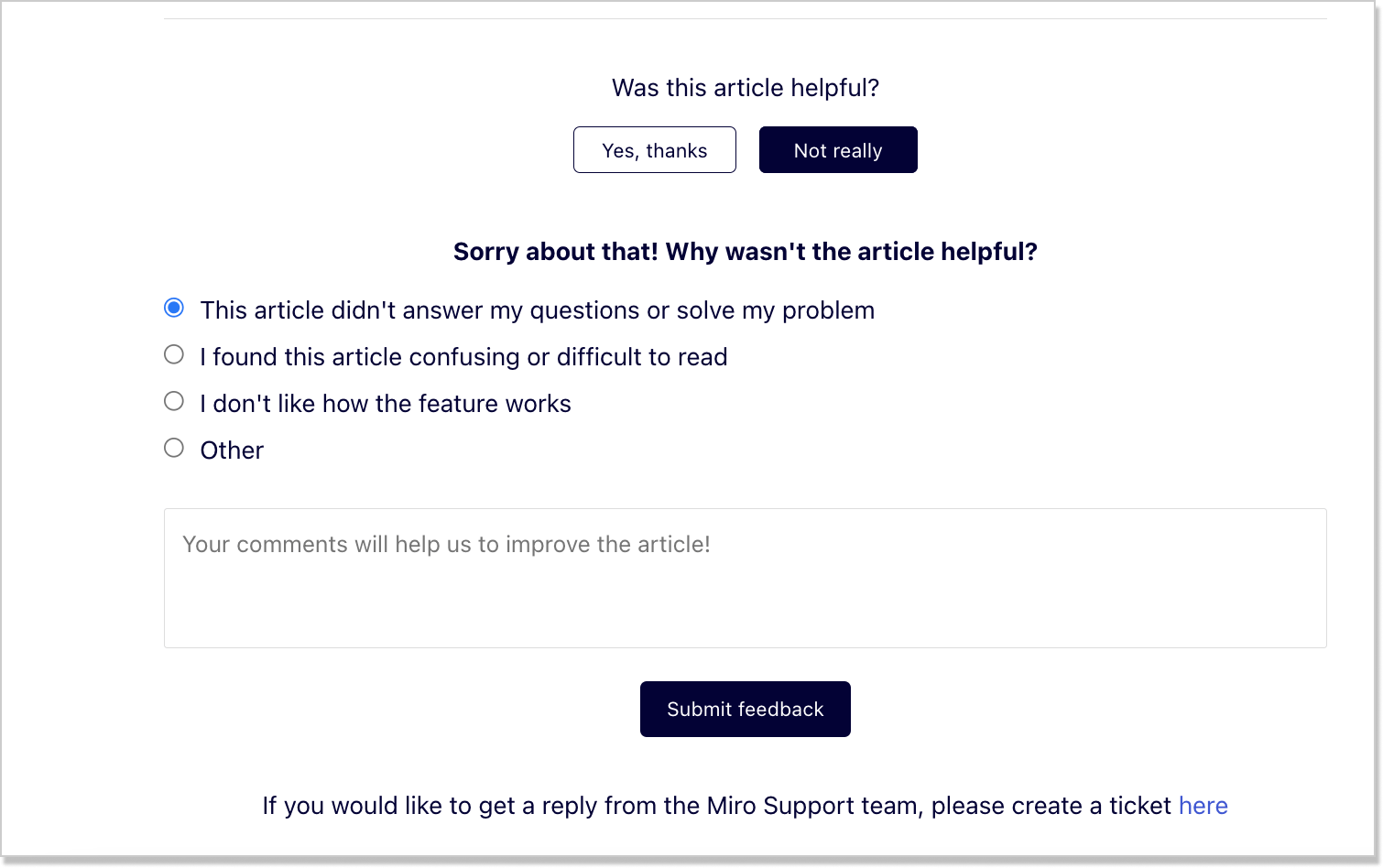Select the radio circle for "didn't answer my questions"
The image size is (1383, 868).
tap(174, 308)
